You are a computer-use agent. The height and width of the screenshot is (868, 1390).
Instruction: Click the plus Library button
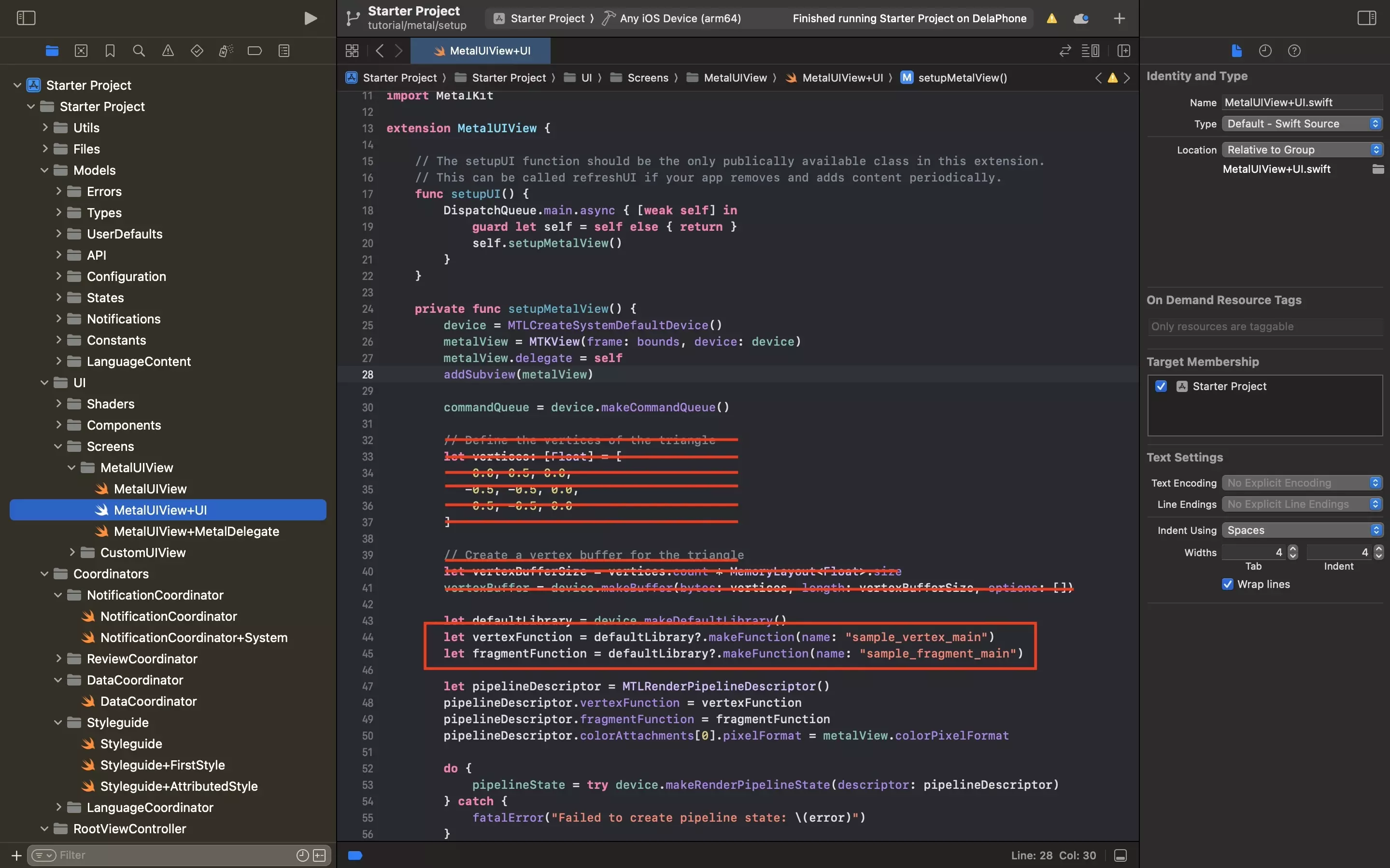pos(1119,18)
